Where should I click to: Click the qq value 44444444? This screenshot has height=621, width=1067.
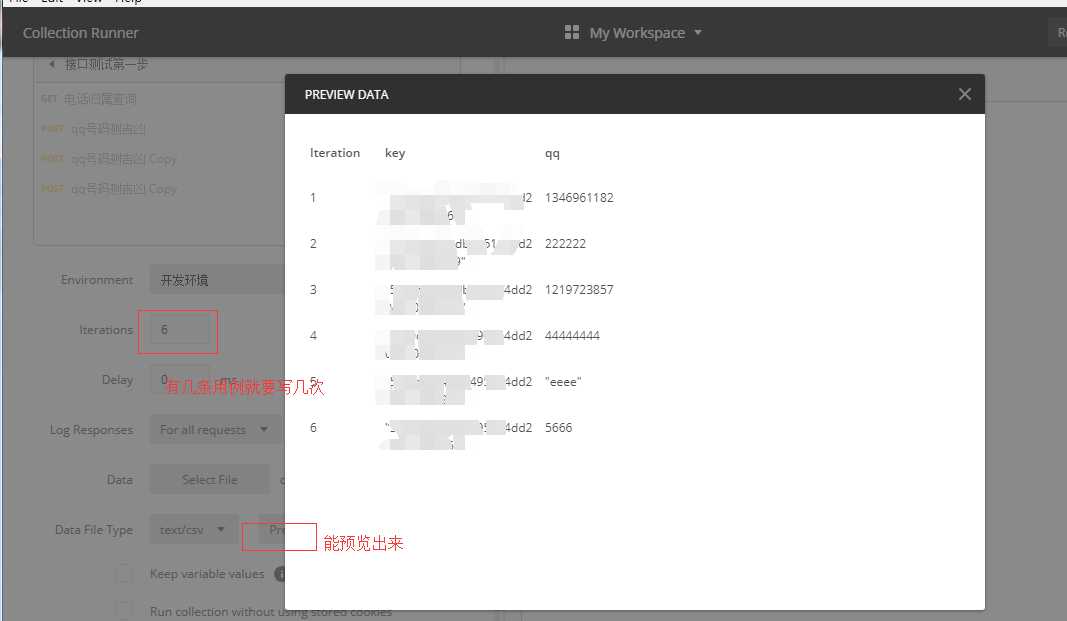[x=572, y=335]
